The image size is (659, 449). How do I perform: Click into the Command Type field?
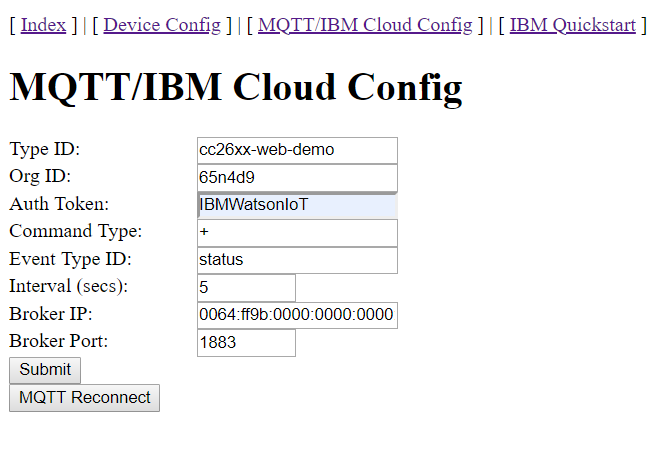[297, 232]
